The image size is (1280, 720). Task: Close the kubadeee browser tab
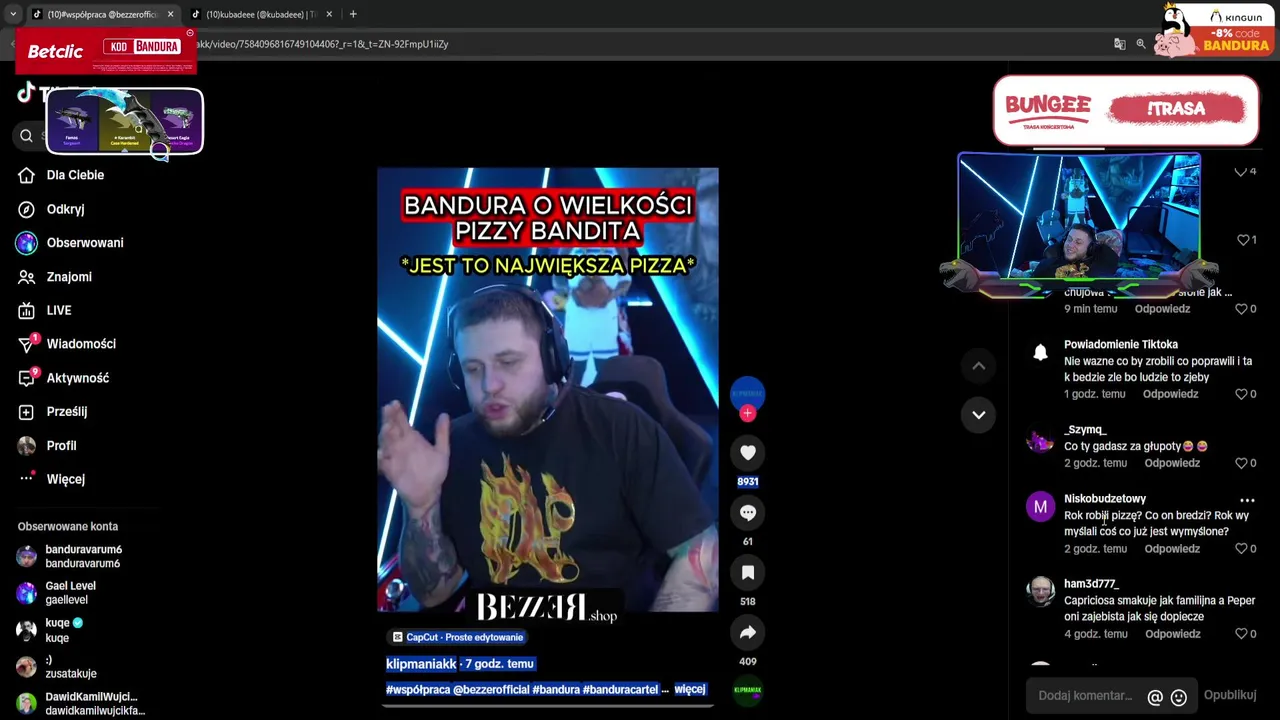coord(328,14)
